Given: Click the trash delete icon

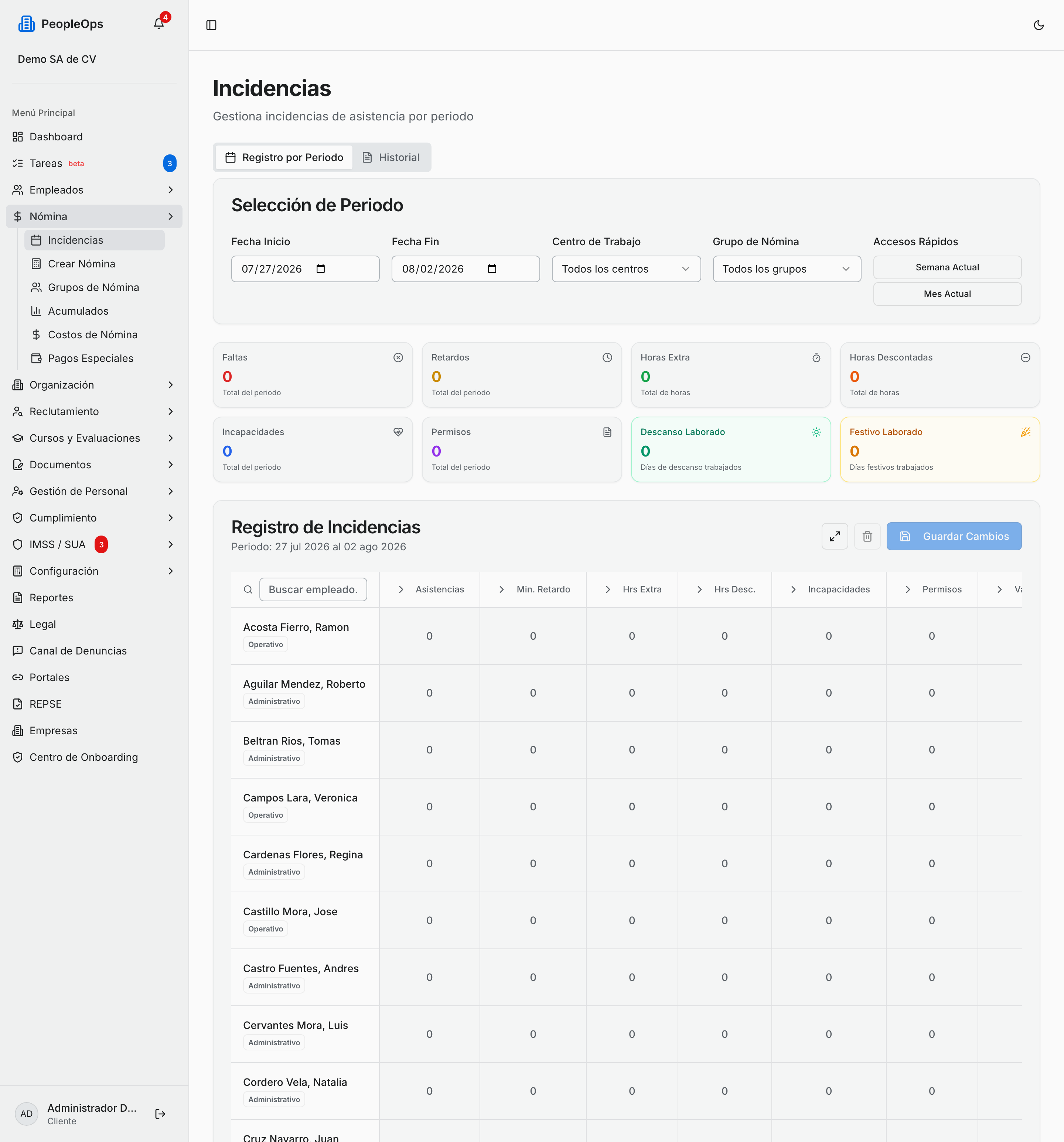Looking at the screenshot, I should coord(867,536).
